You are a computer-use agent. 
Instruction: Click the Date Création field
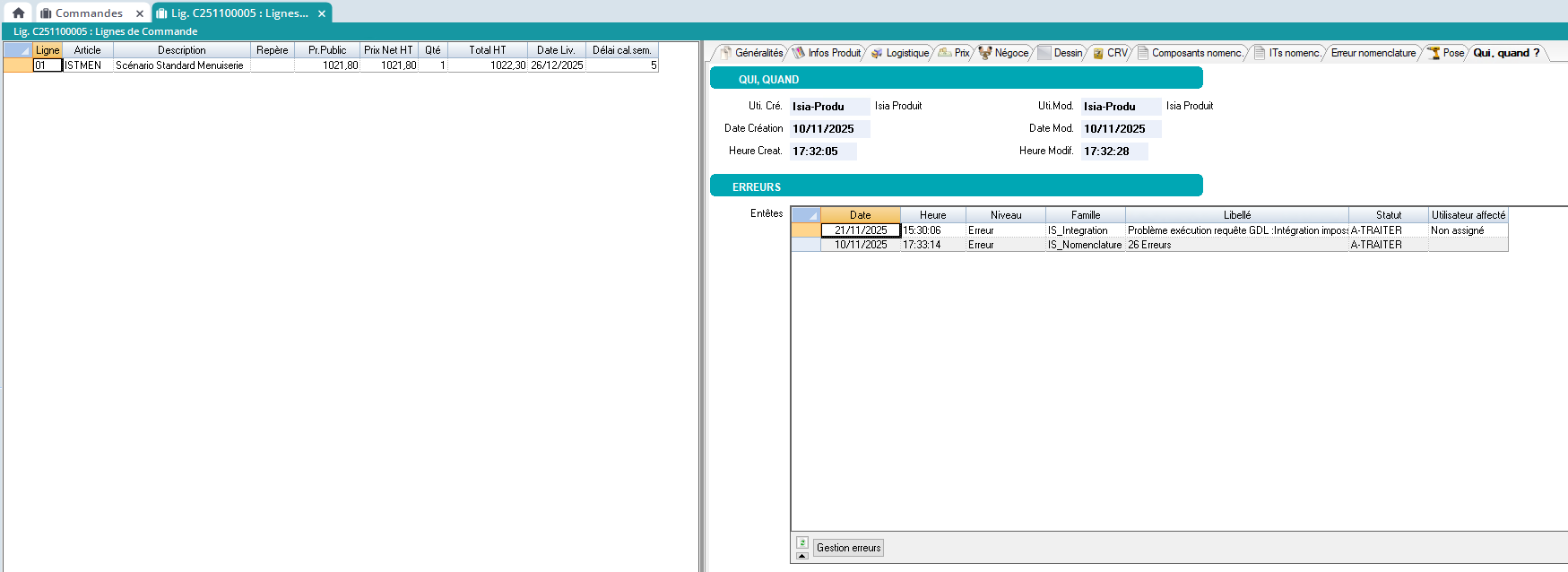coord(829,129)
